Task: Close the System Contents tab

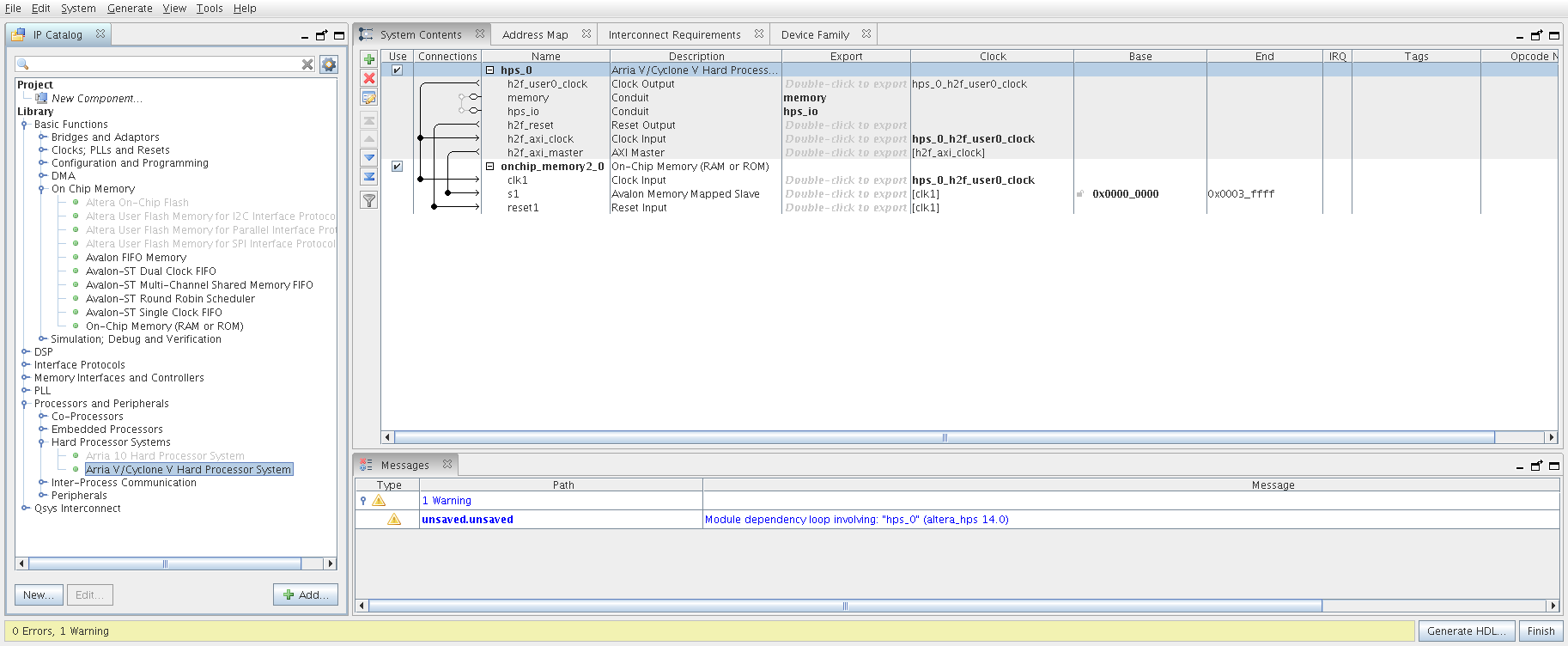Action: pyautogui.click(x=480, y=34)
